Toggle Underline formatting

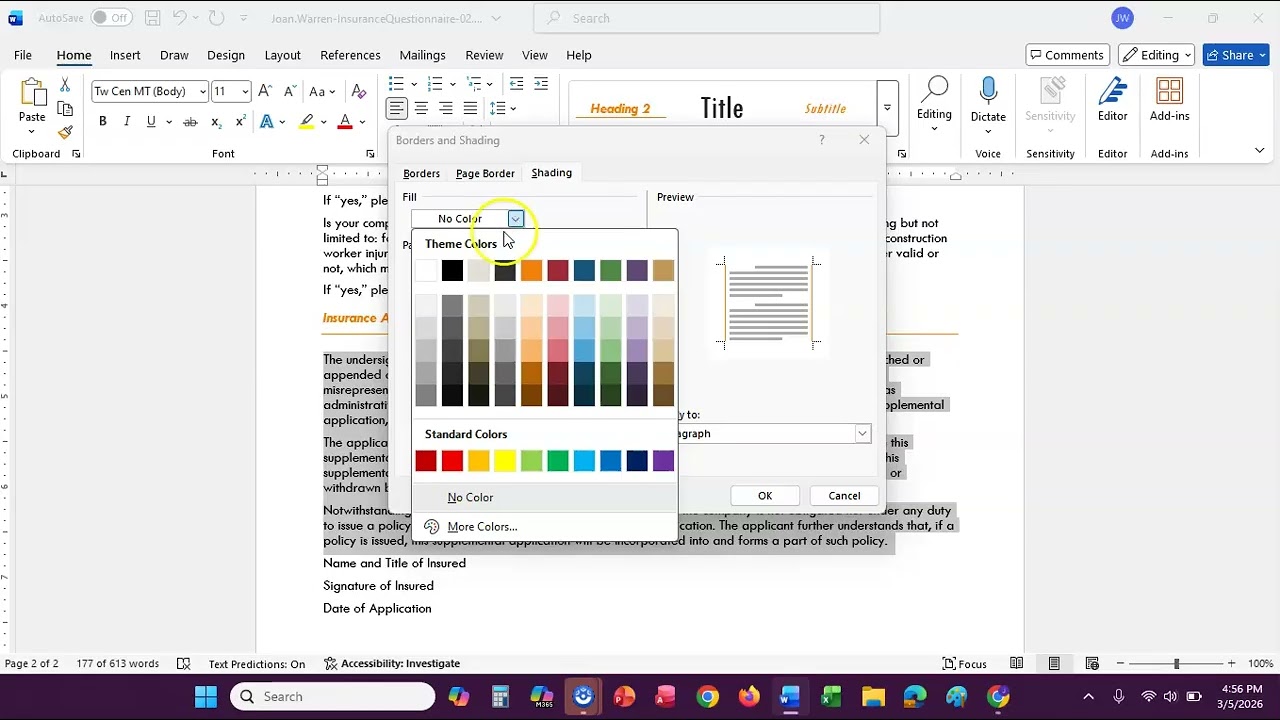point(151,122)
